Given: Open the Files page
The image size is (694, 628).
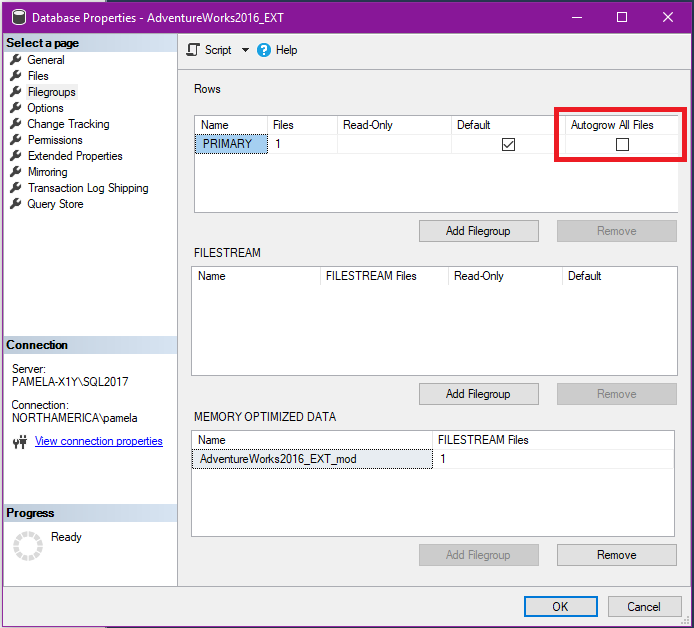Looking at the screenshot, I should point(38,76).
